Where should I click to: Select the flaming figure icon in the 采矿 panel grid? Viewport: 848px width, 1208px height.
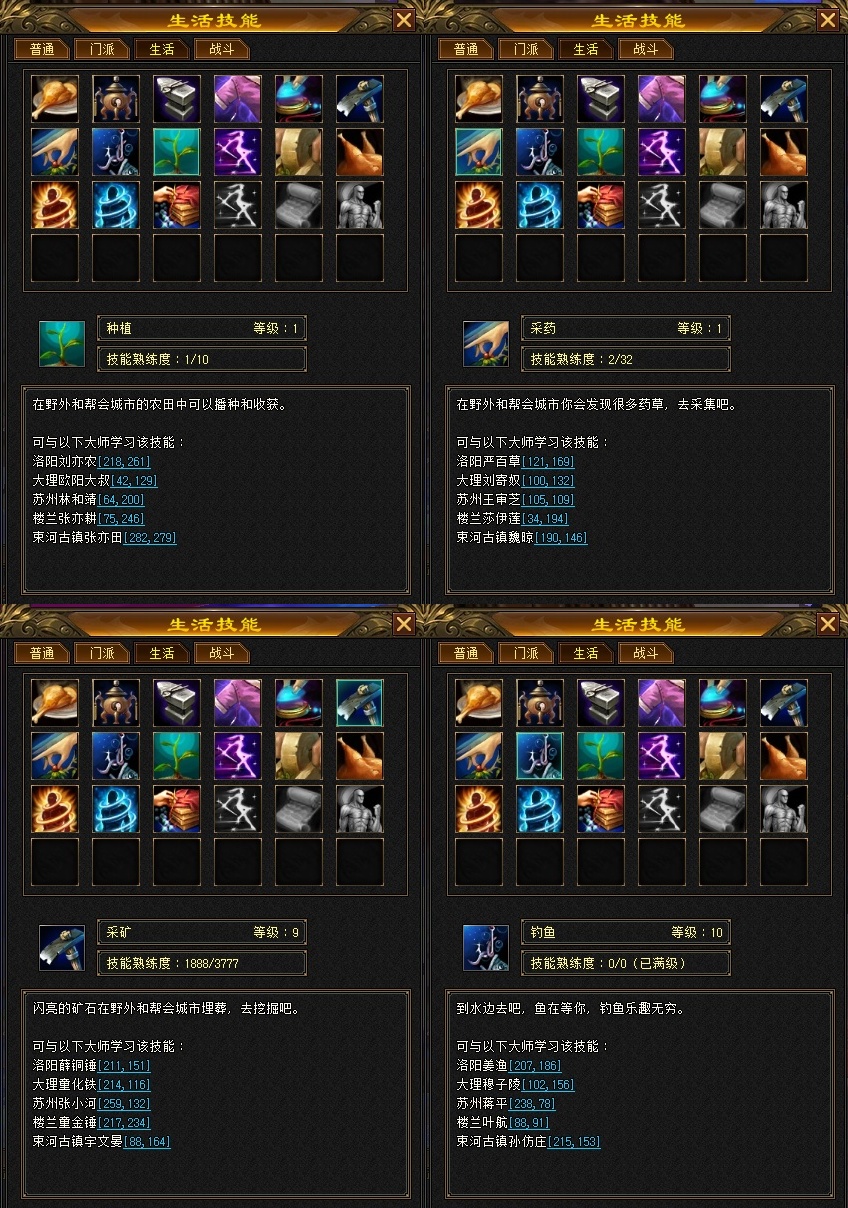(x=55, y=809)
